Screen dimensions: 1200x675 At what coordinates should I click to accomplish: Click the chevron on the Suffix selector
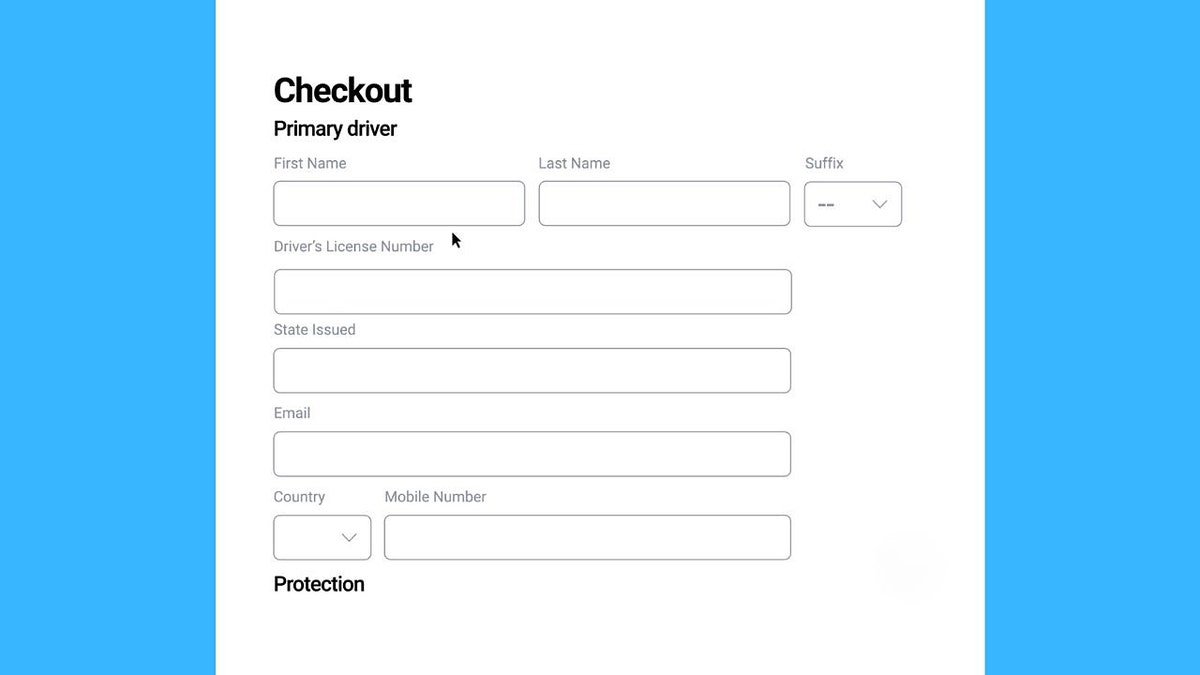879,204
